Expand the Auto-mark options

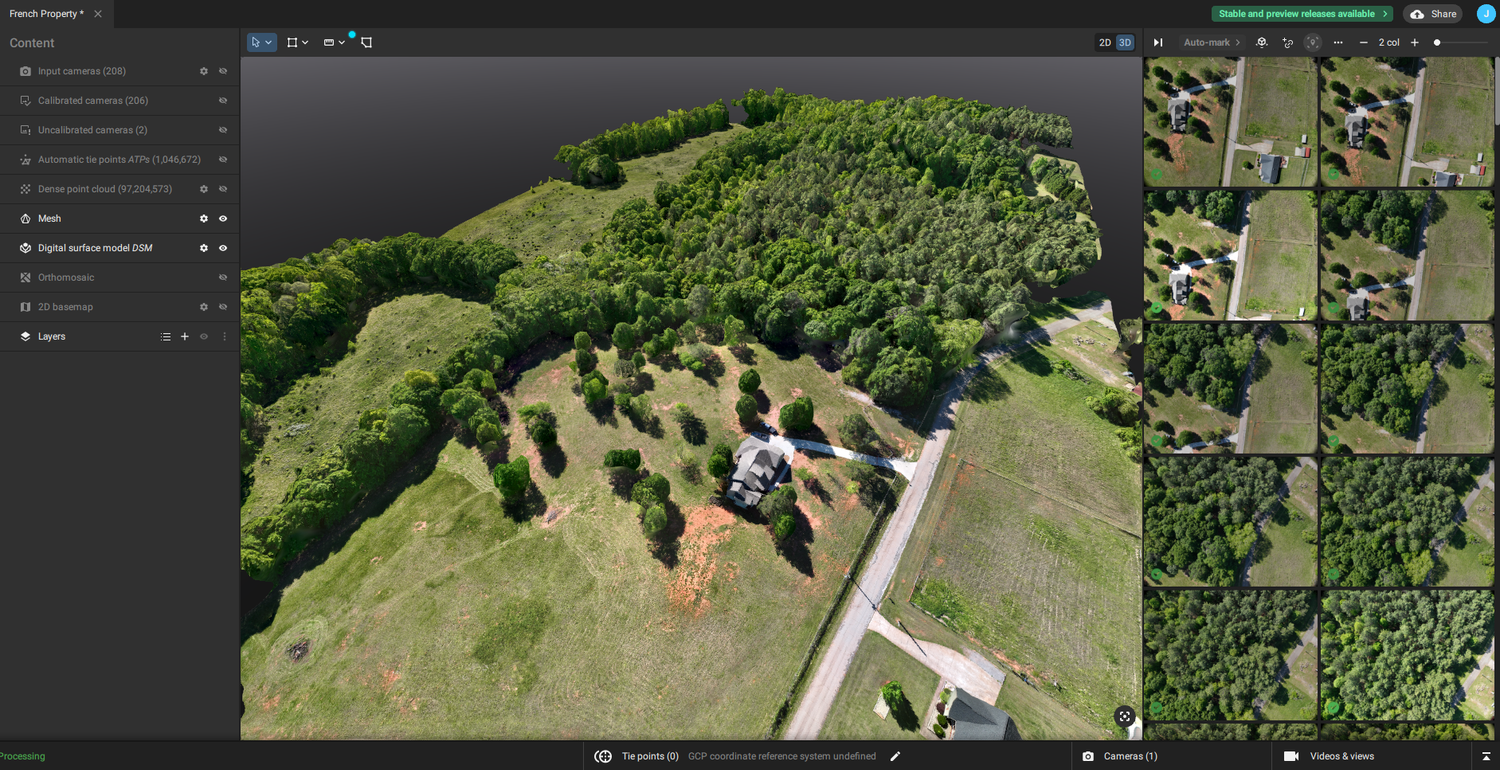coord(1238,42)
